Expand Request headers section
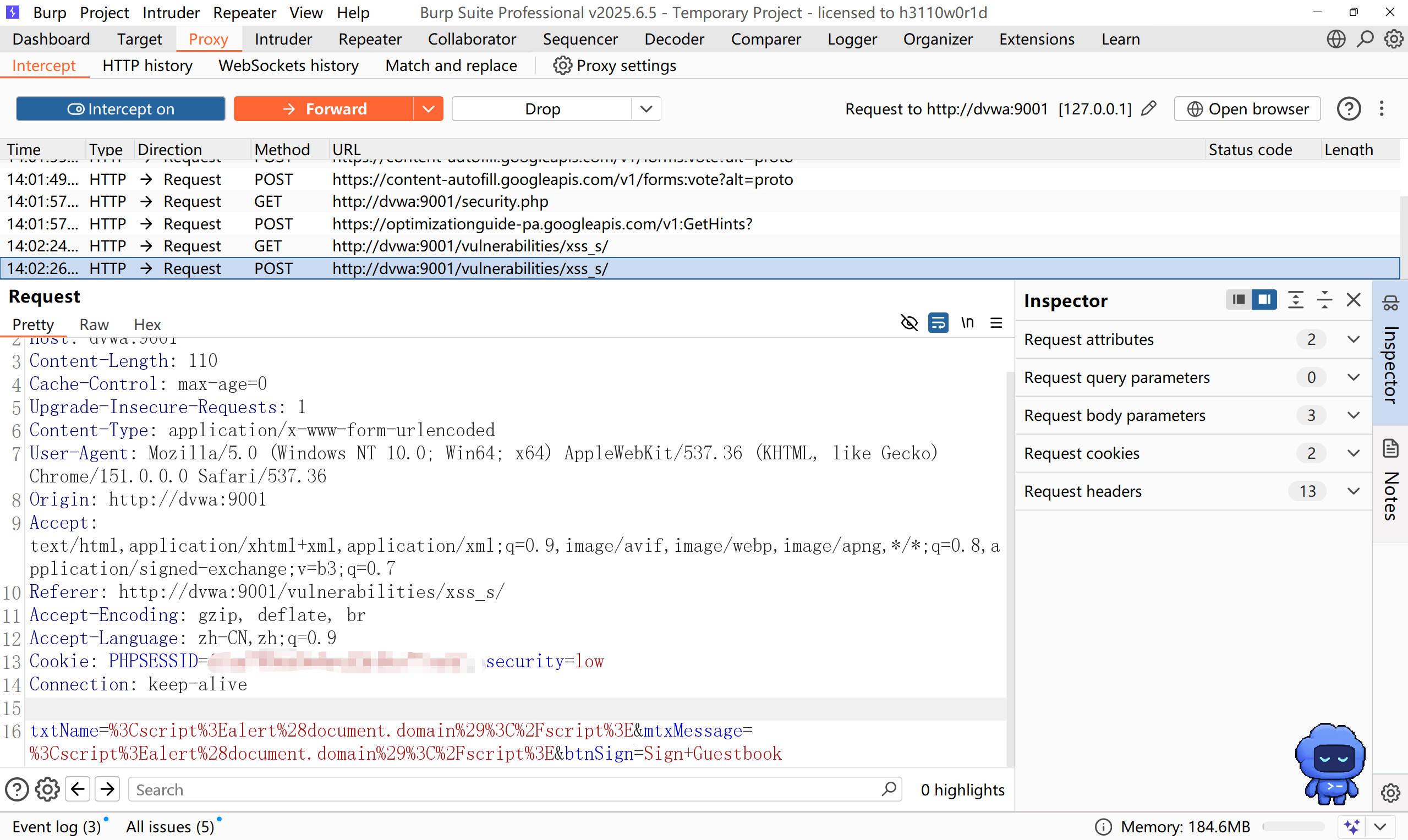The height and width of the screenshot is (840, 1408). [x=1354, y=491]
